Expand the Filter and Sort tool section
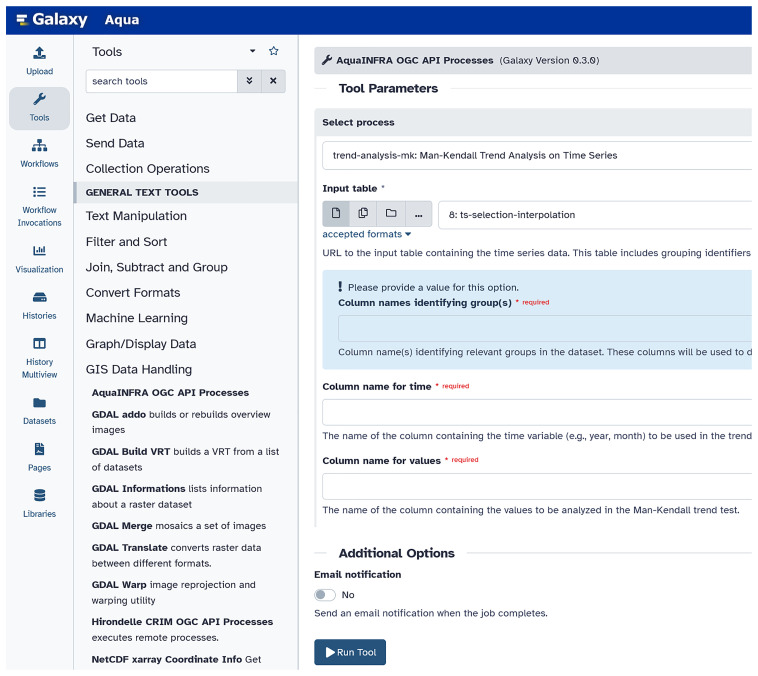The height and width of the screenshot is (676, 758). (x=126, y=242)
